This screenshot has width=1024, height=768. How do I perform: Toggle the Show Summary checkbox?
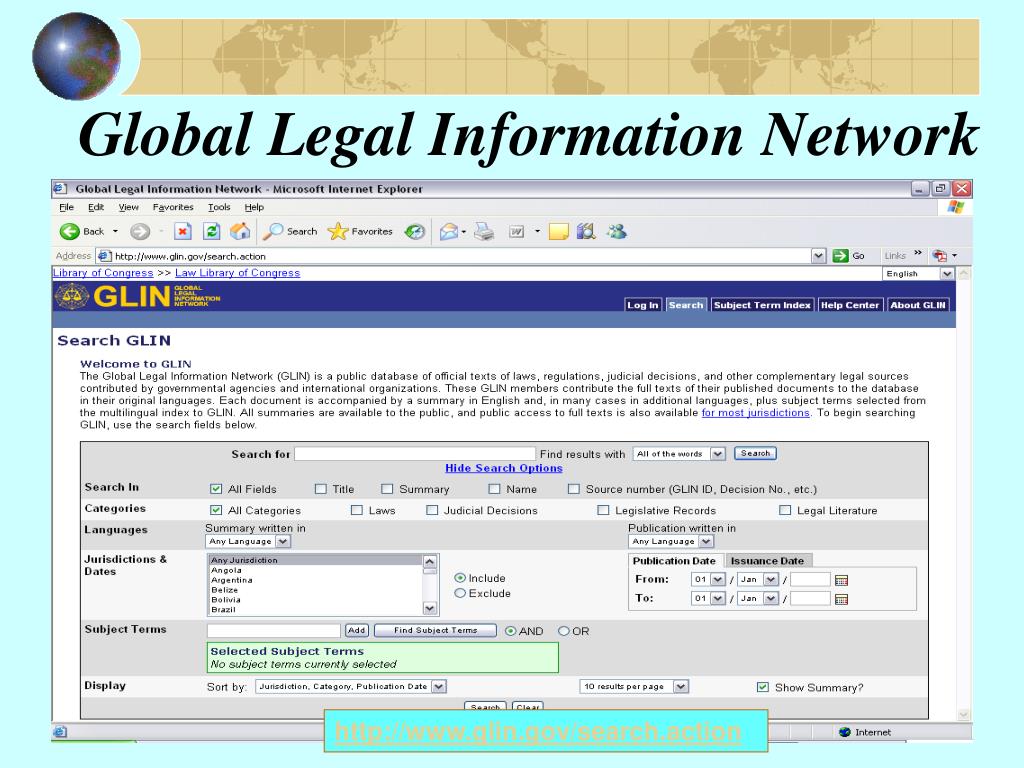pos(763,687)
